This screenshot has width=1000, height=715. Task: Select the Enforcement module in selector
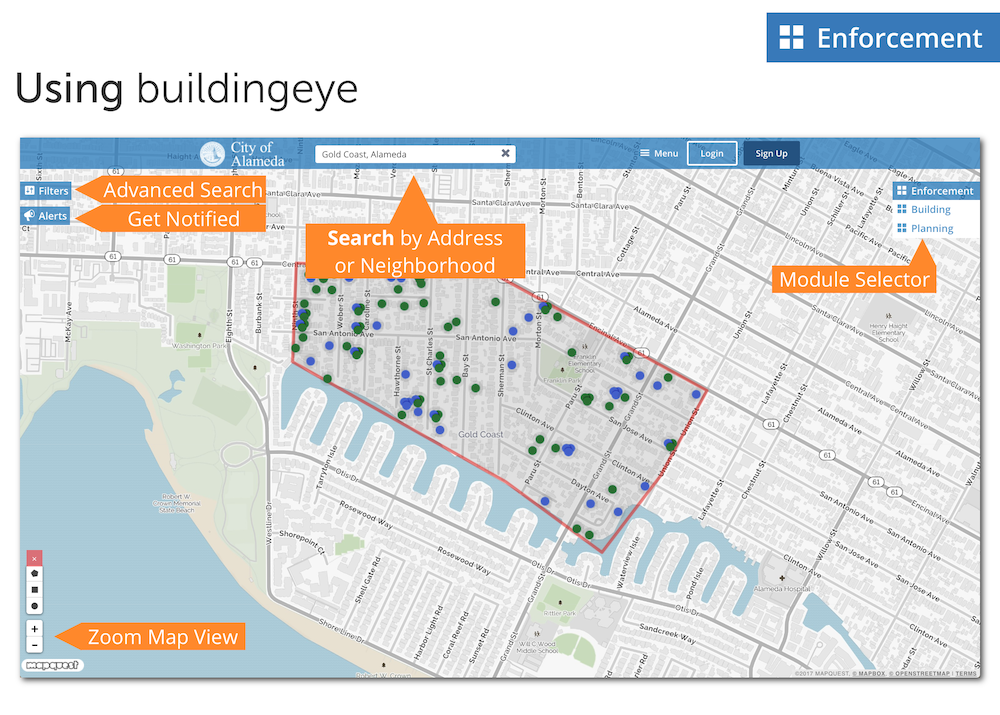coord(936,191)
